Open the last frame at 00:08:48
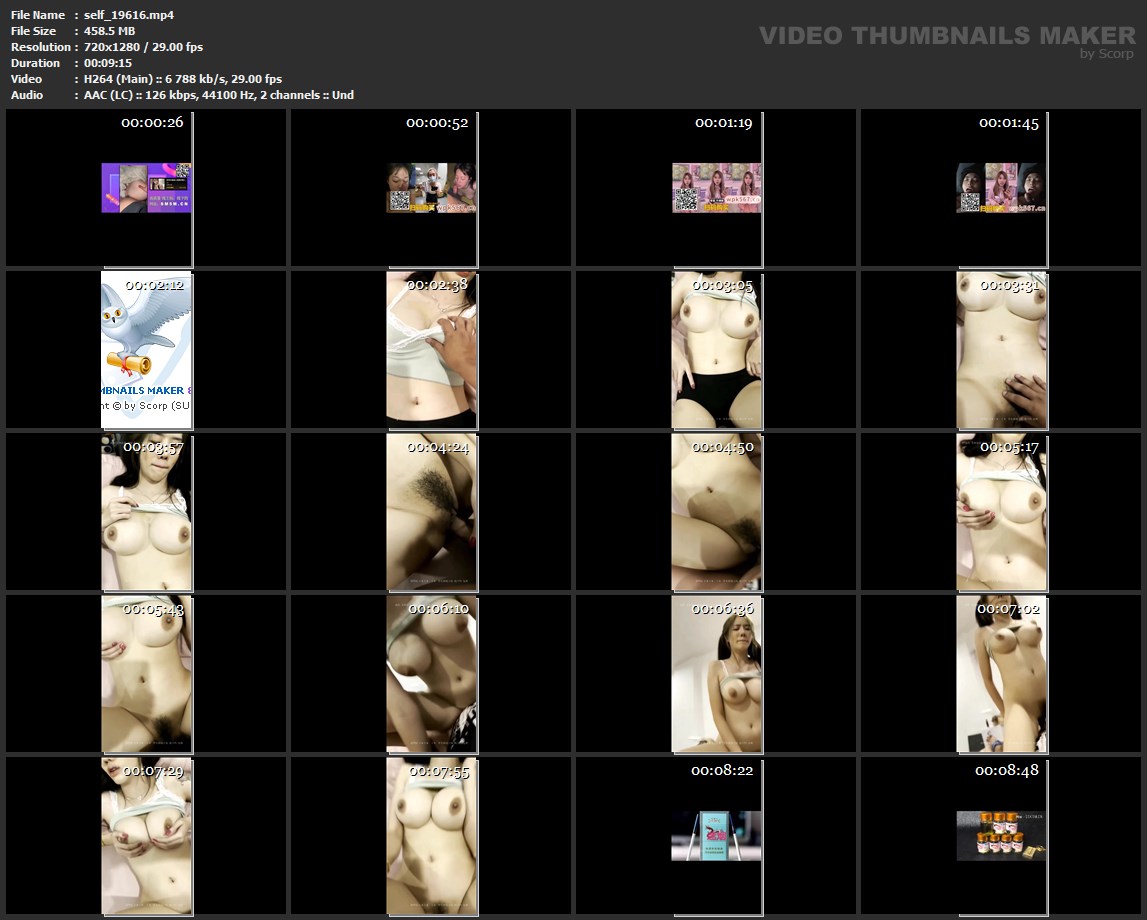 (x=1001, y=835)
